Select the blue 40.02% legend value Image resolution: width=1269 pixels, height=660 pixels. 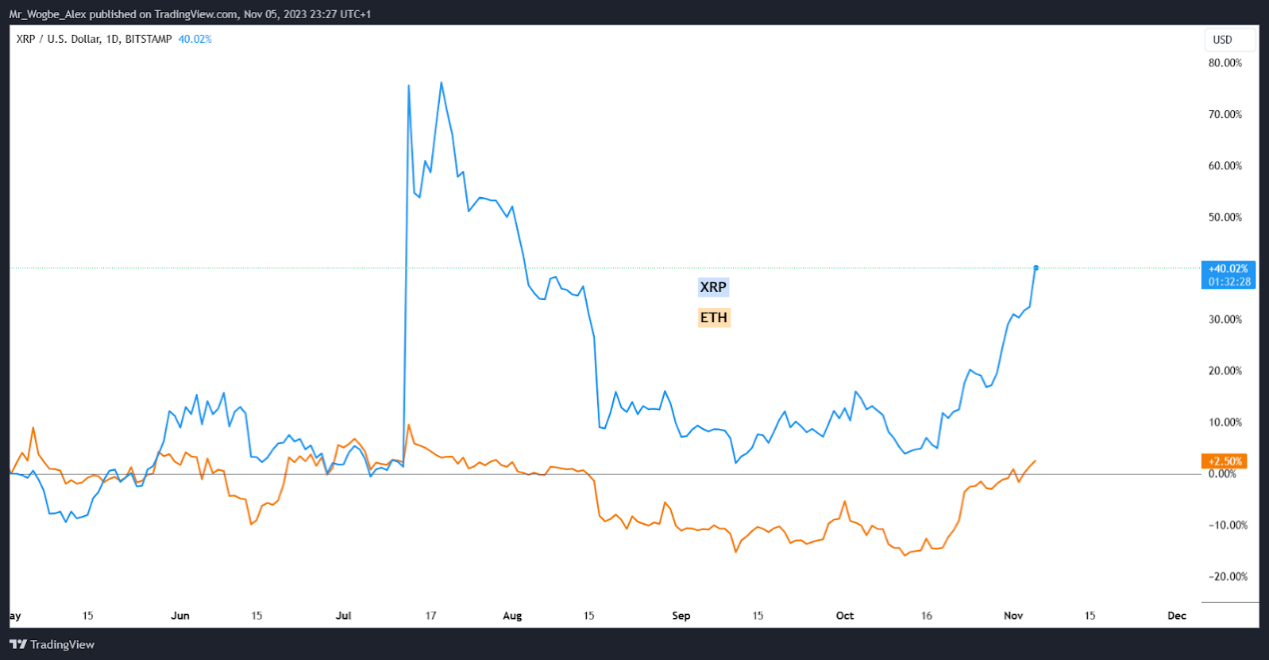pos(194,39)
